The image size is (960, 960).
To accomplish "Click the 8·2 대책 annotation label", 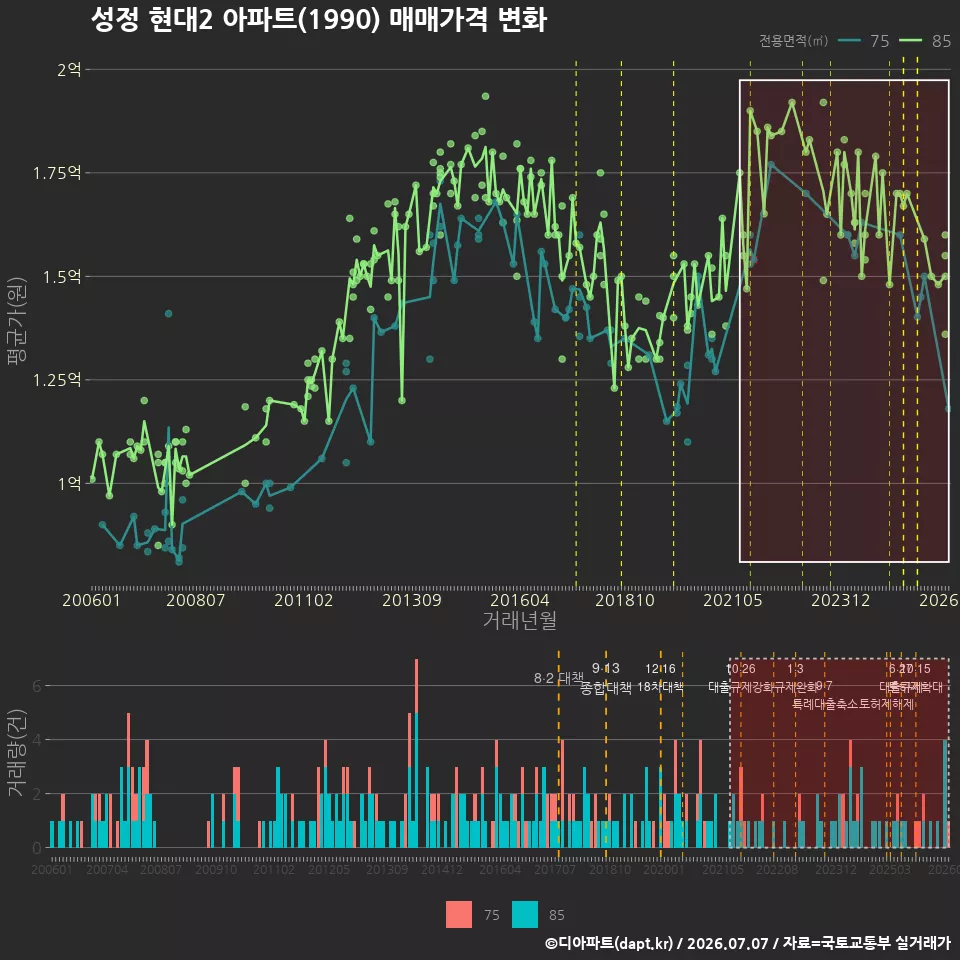I will (559, 678).
